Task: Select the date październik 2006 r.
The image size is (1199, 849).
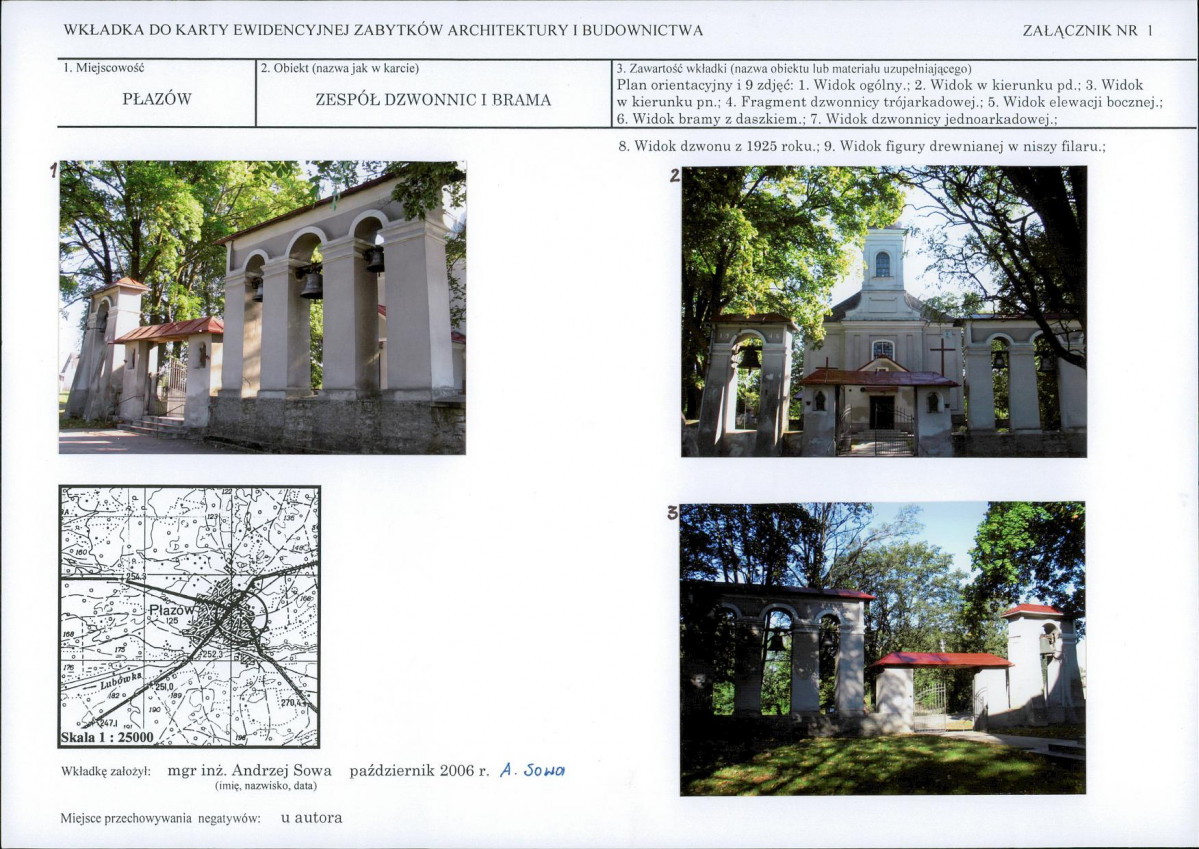Action: pos(419,770)
